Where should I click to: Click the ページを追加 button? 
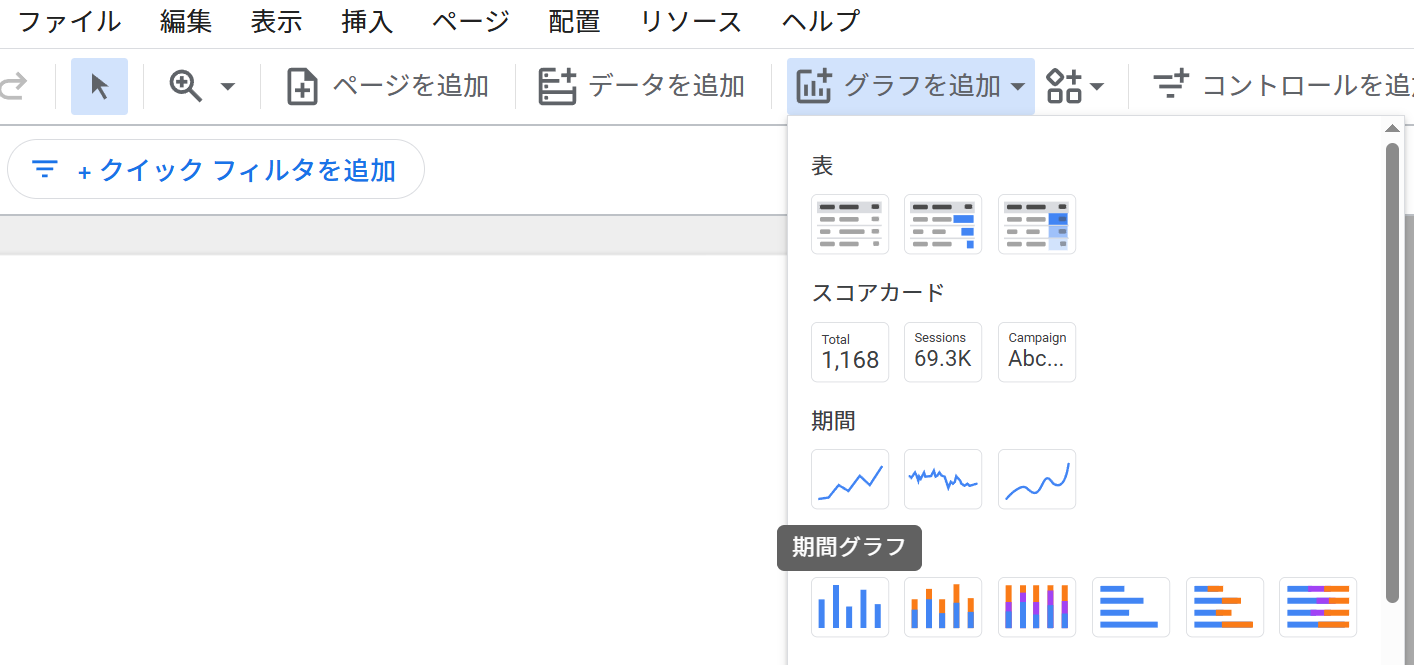(x=387, y=87)
